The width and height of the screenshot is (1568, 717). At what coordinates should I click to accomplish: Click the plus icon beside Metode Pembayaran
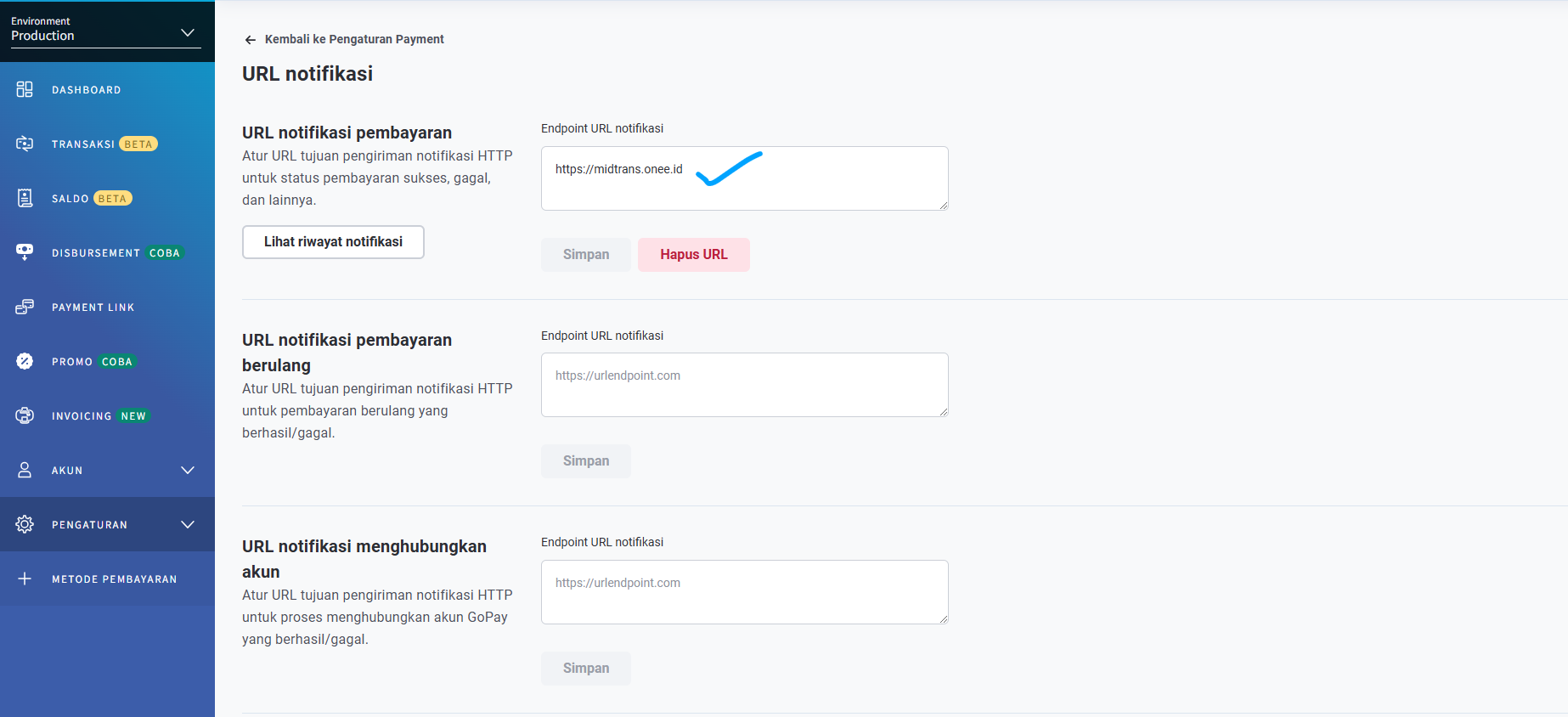pos(25,579)
